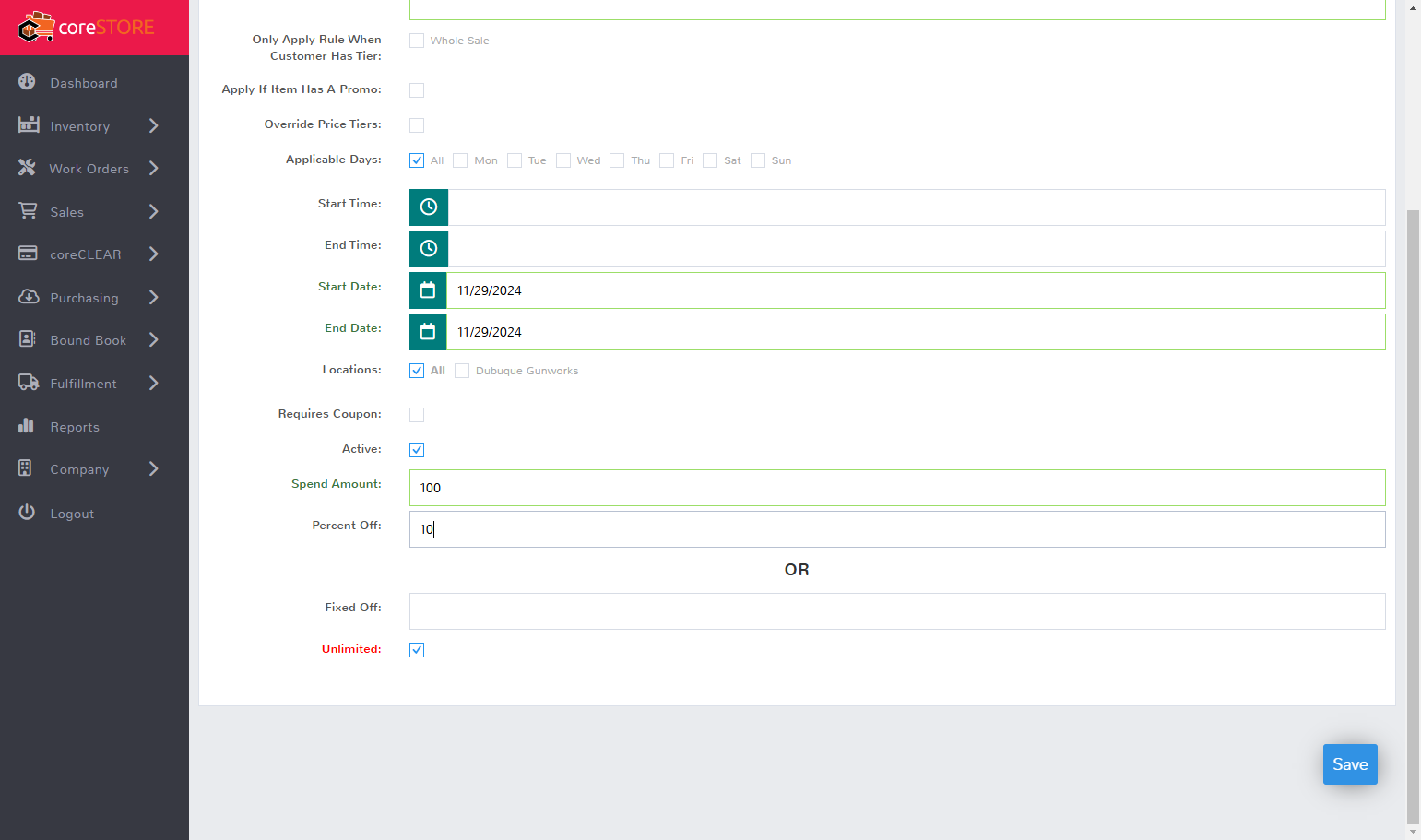Check the Whole Sale tier checkbox
Viewport: 1421px width, 840px height.
417,41
